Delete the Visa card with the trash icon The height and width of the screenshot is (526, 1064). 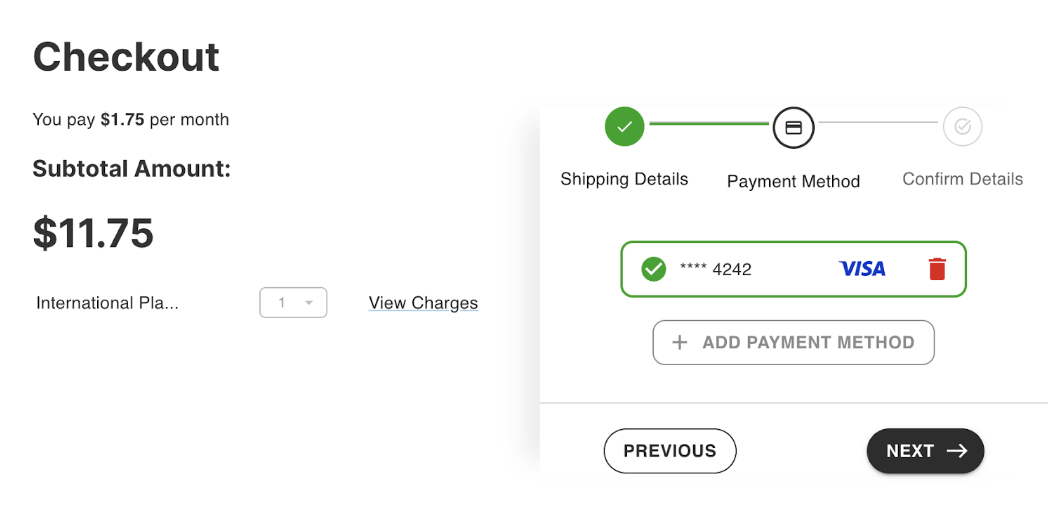tap(937, 269)
